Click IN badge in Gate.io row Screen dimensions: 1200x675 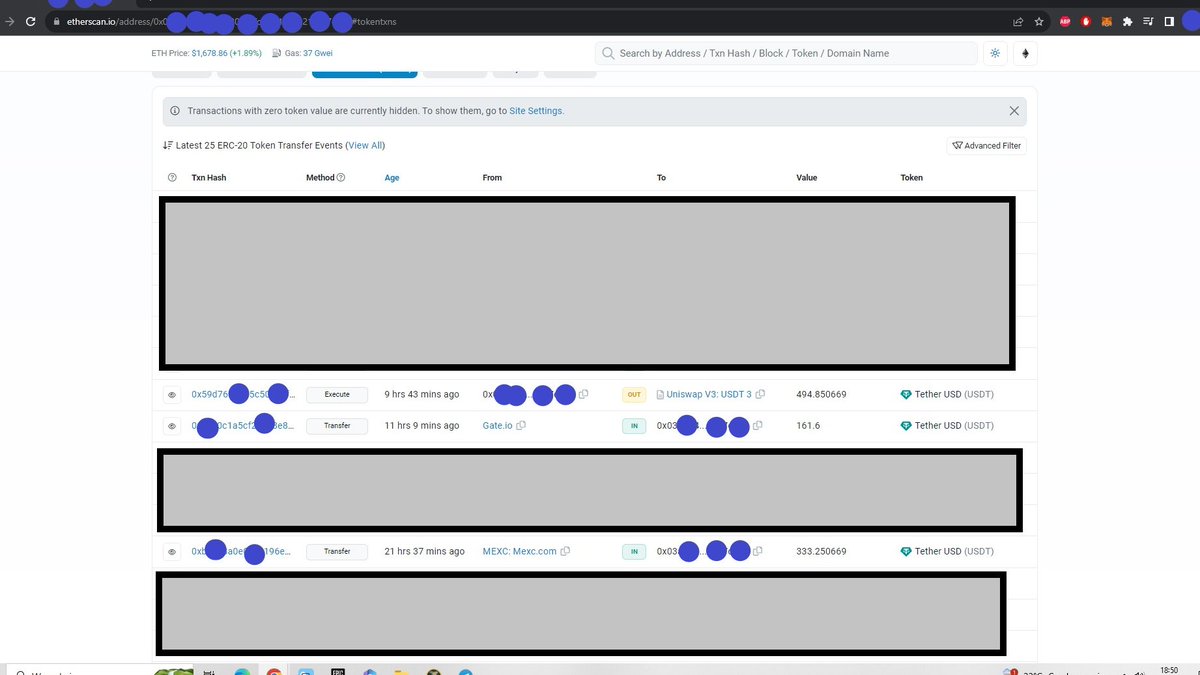[634, 425]
